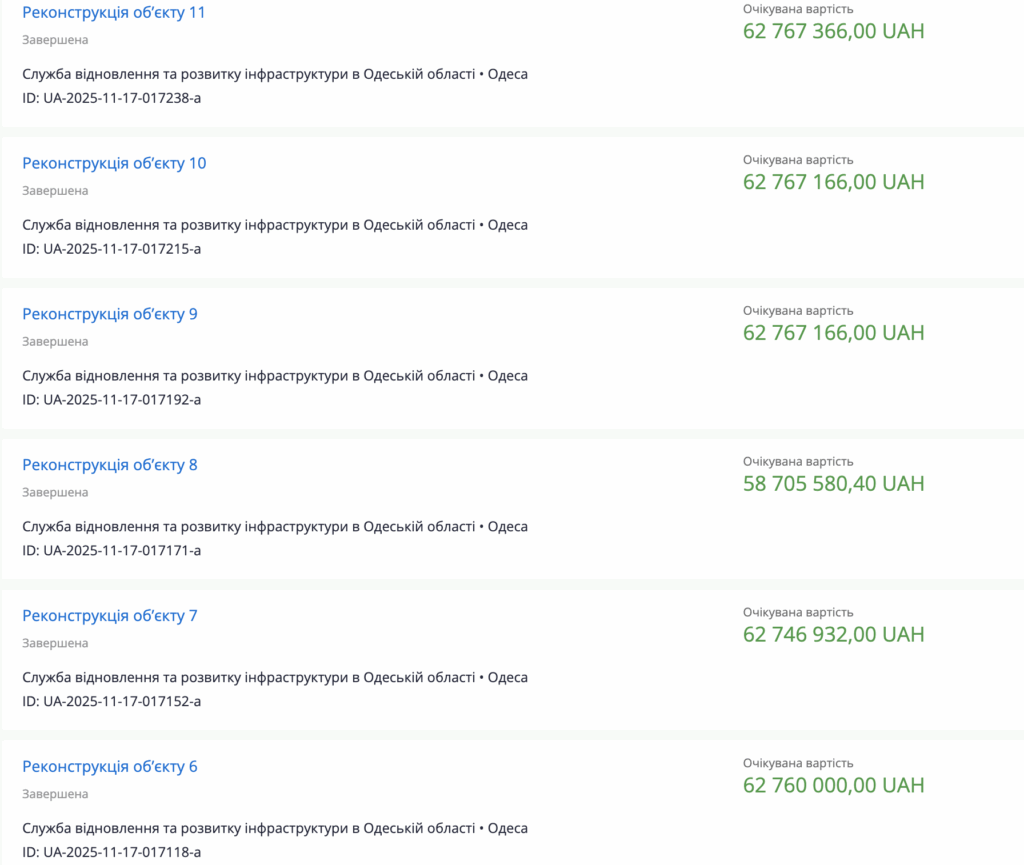Go to "Реконструкція об'єкту 8" tender page
The width and height of the screenshot is (1024, 865).
[110, 465]
